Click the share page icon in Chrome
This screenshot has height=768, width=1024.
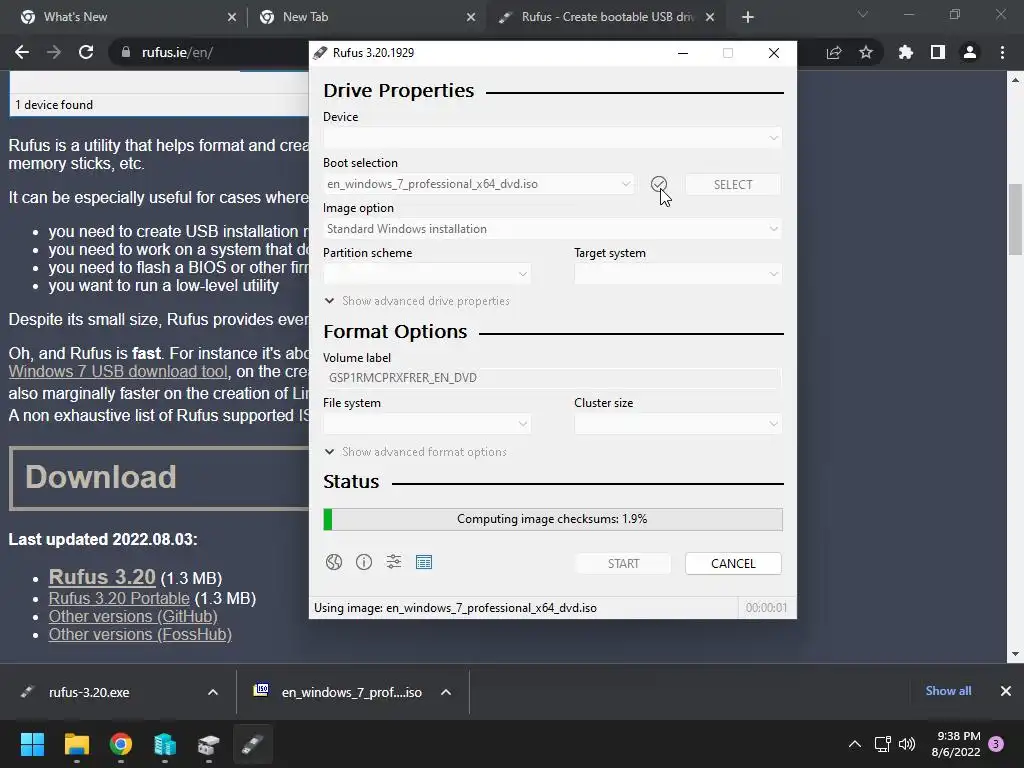[834, 52]
